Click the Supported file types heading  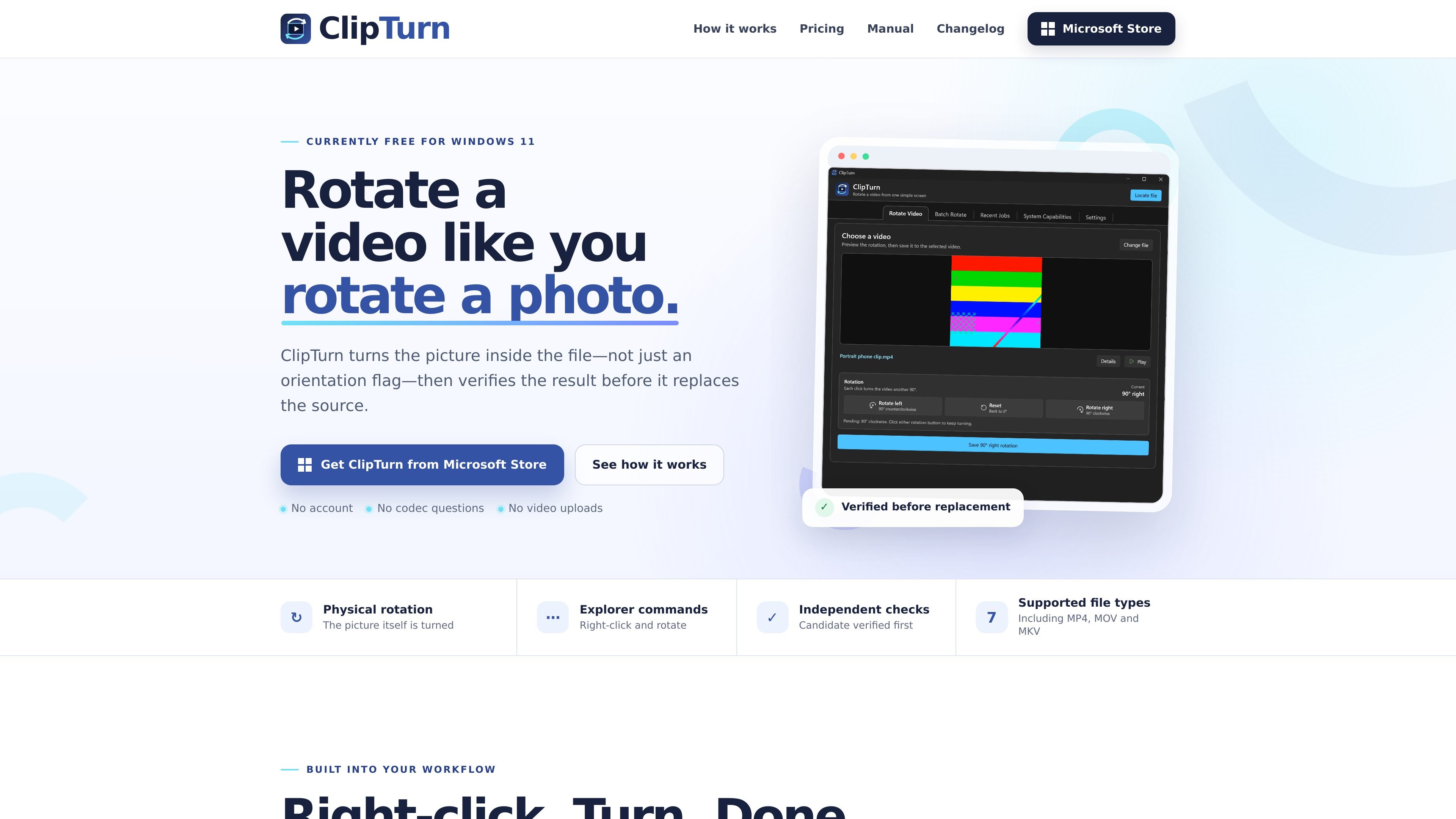click(1084, 602)
